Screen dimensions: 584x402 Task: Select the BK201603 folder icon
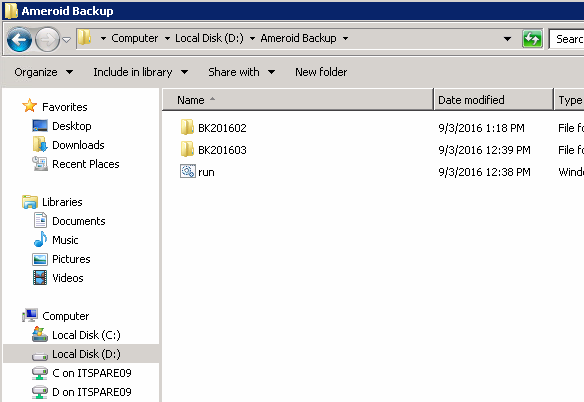(x=187, y=149)
